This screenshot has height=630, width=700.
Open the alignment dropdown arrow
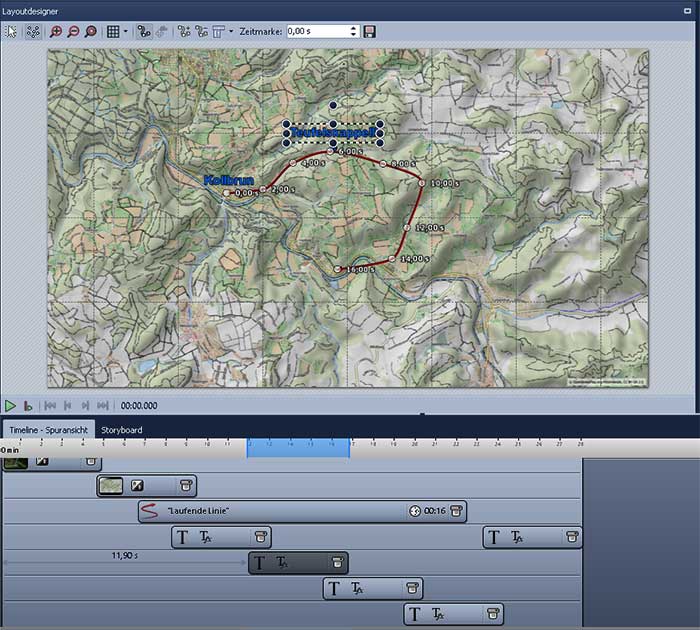click(x=231, y=31)
